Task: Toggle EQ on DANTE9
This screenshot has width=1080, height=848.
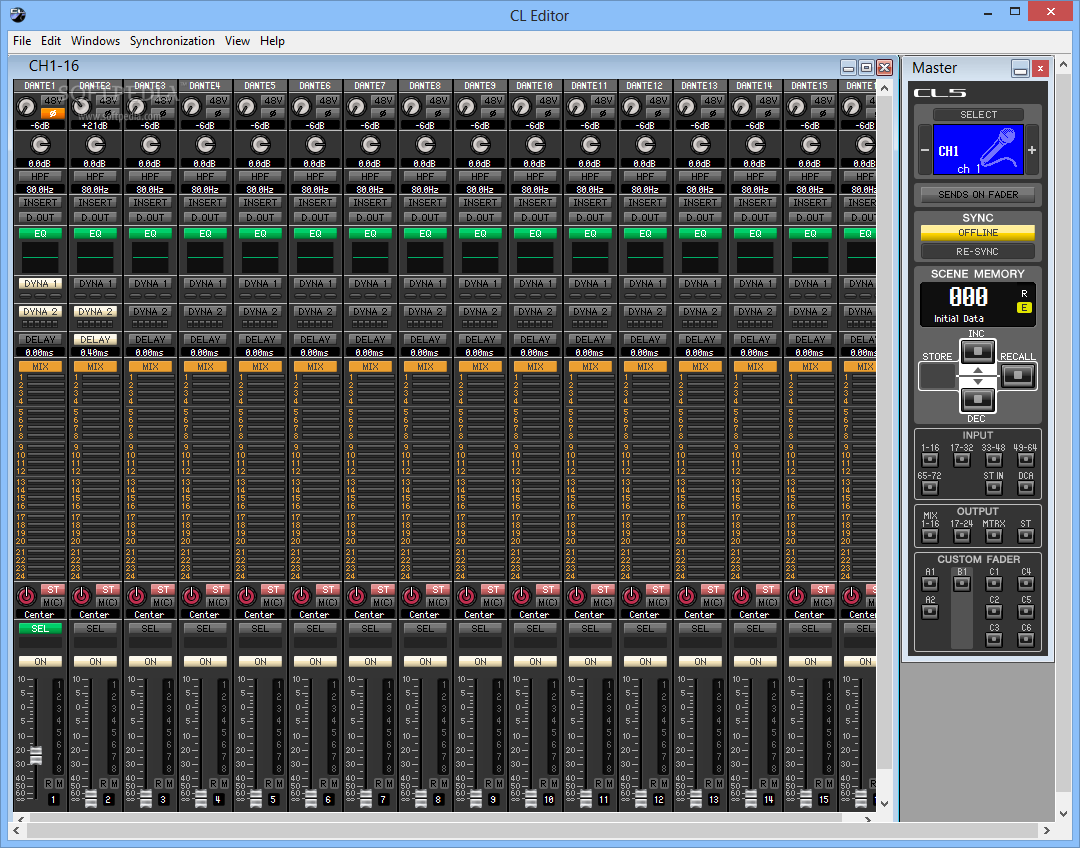Action: coord(480,234)
